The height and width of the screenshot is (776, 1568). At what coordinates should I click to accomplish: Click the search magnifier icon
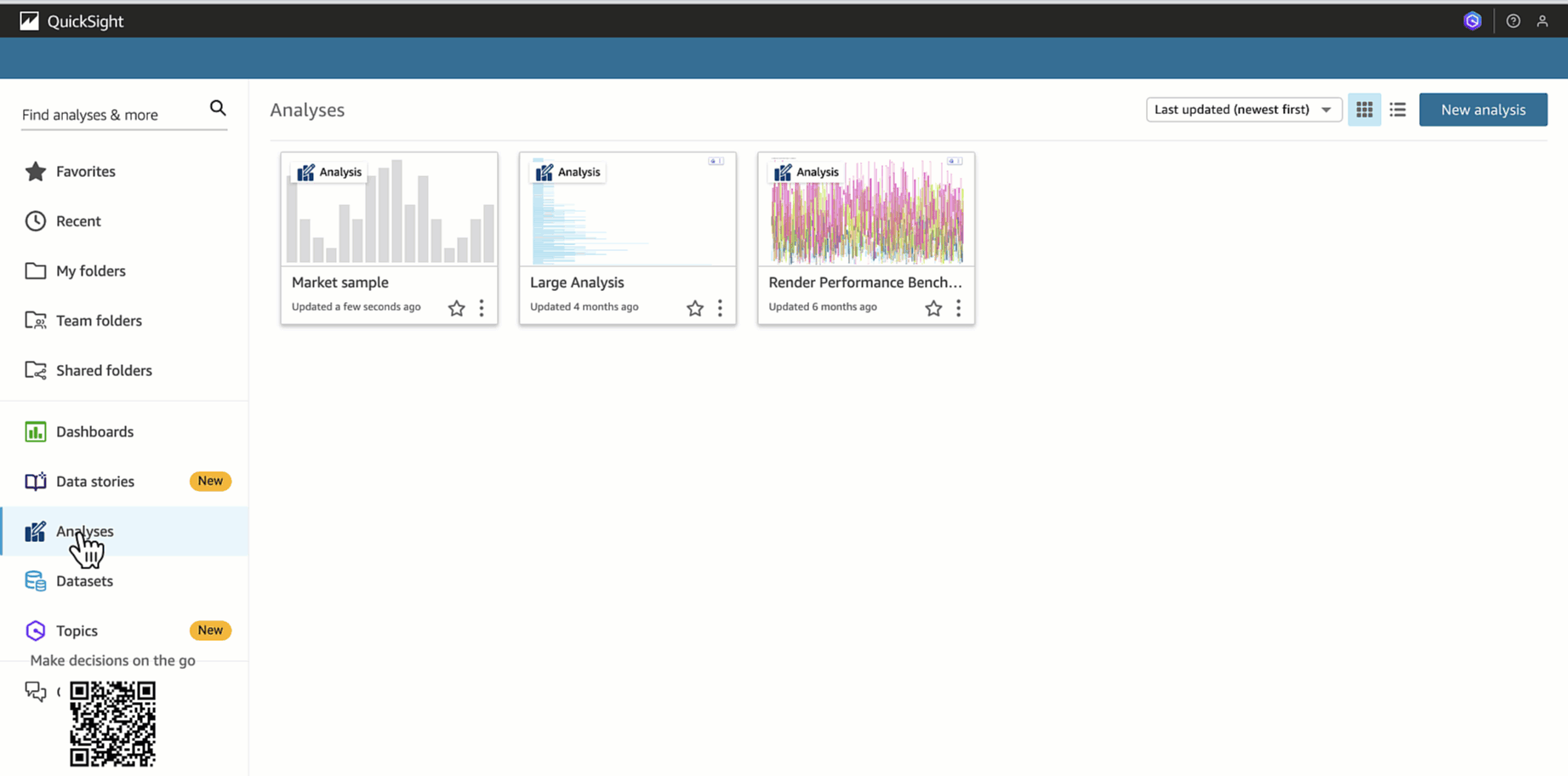click(218, 108)
